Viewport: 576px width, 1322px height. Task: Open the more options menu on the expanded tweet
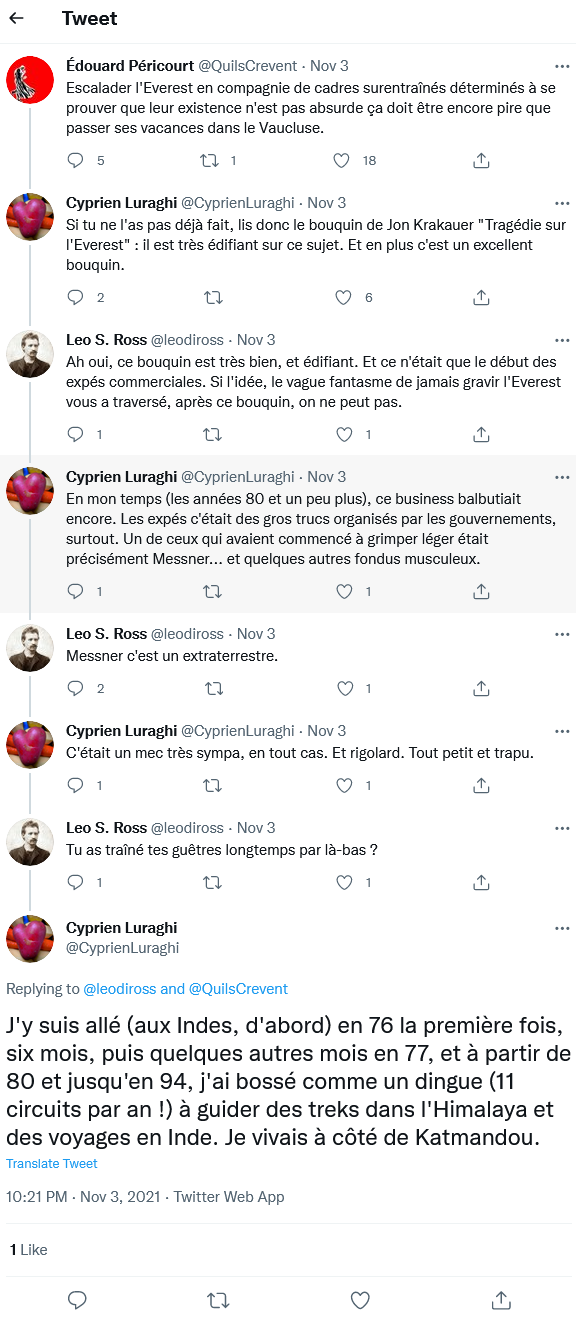click(x=561, y=928)
